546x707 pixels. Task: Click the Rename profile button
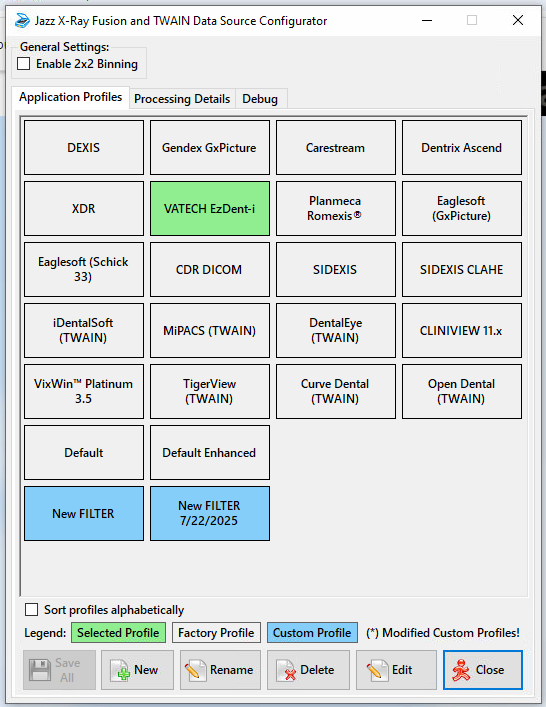[x=220, y=670]
